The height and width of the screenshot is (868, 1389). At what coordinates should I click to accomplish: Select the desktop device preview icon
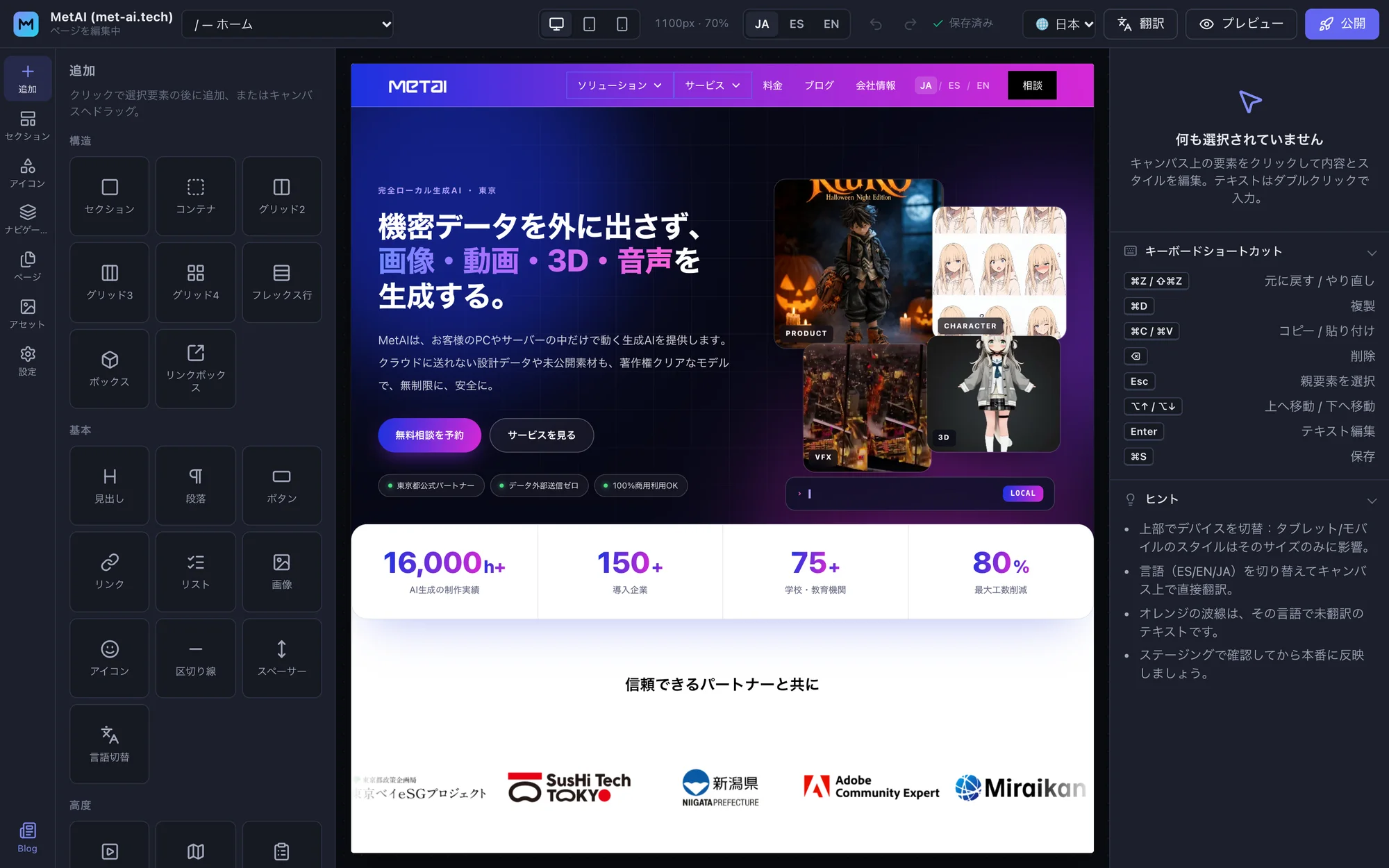tap(556, 24)
